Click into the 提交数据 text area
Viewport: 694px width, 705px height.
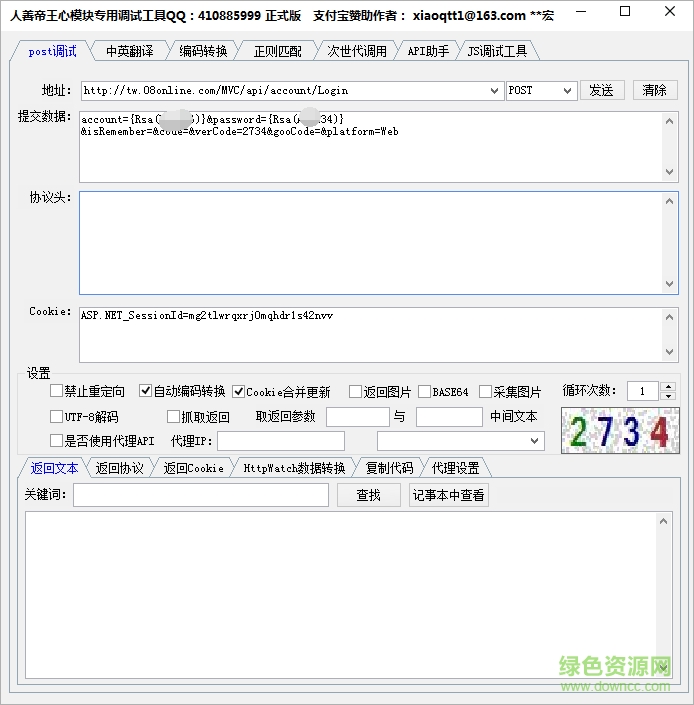pos(378,147)
